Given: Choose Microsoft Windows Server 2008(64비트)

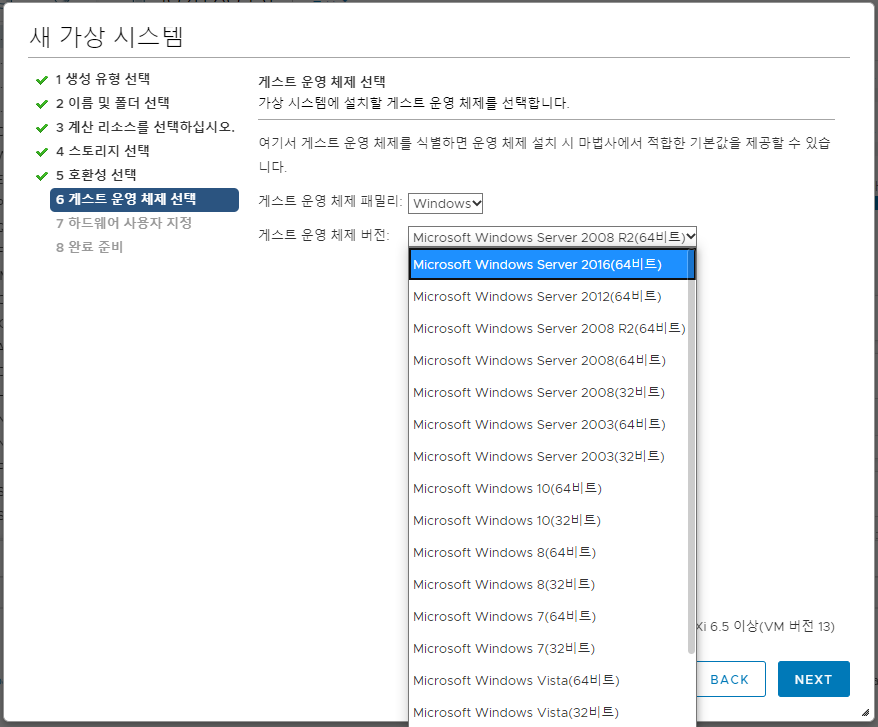Looking at the screenshot, I should [549, 360].
